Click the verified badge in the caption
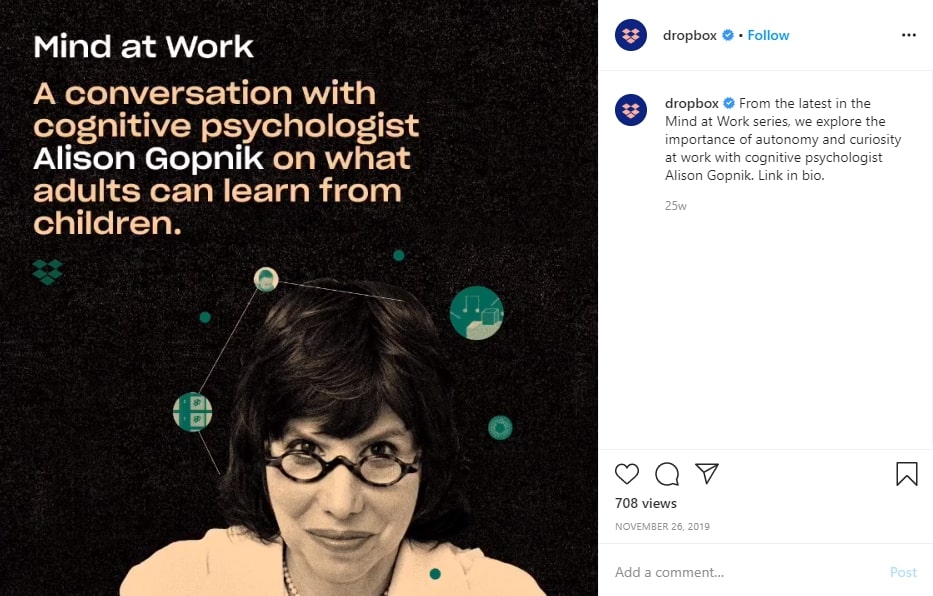The image size is (933, 596). 729,103
